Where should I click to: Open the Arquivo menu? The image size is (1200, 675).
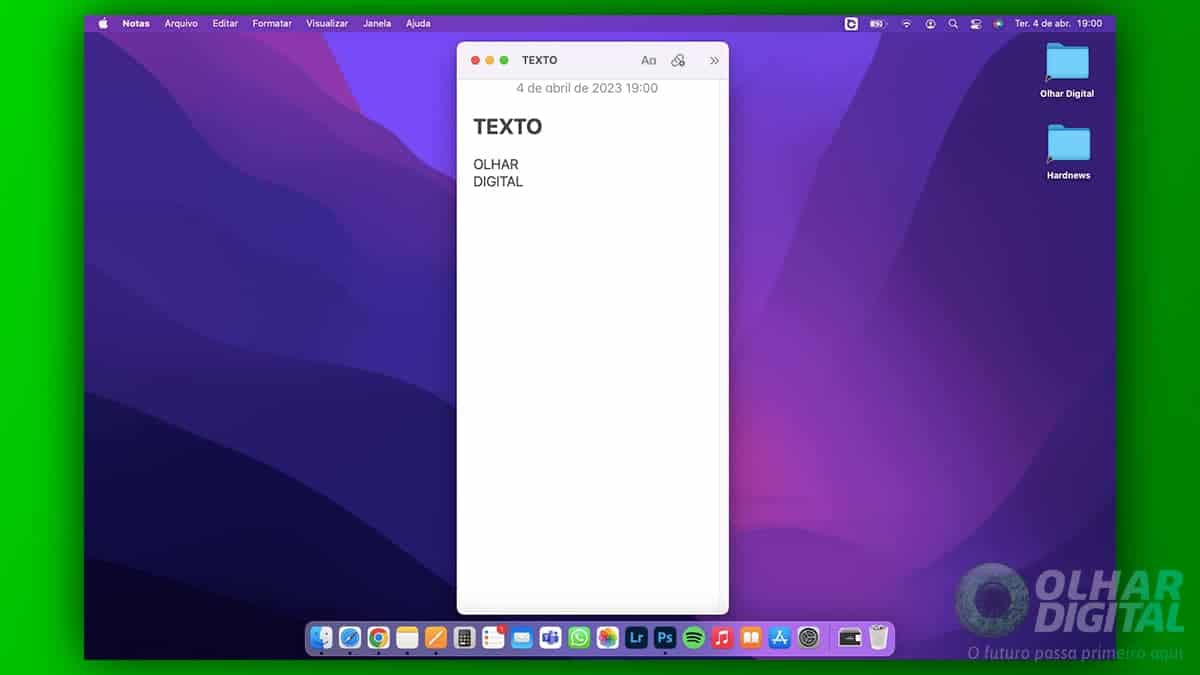click(x=181, y=23)
